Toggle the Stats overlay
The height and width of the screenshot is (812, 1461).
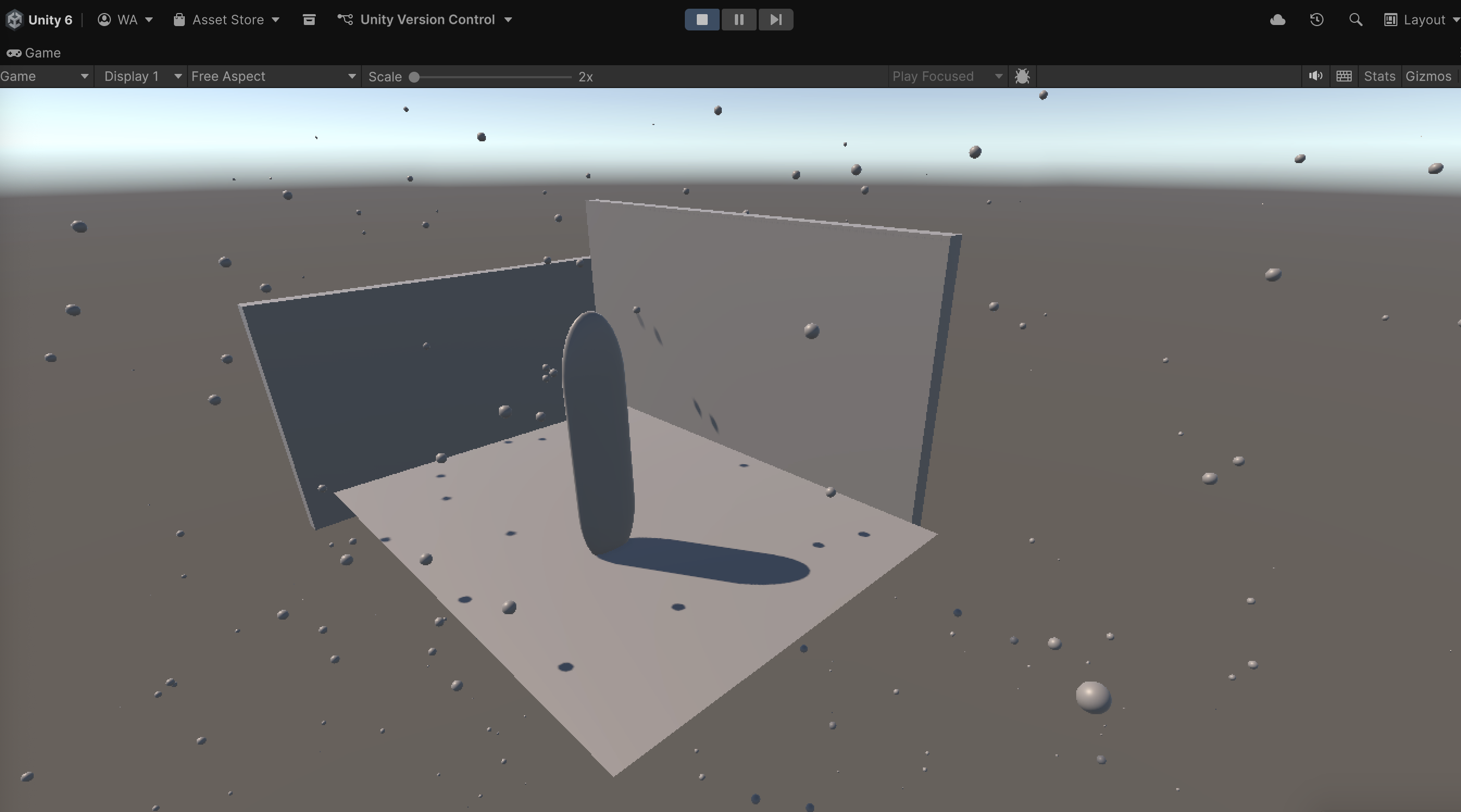click(x=1379, y=76)
